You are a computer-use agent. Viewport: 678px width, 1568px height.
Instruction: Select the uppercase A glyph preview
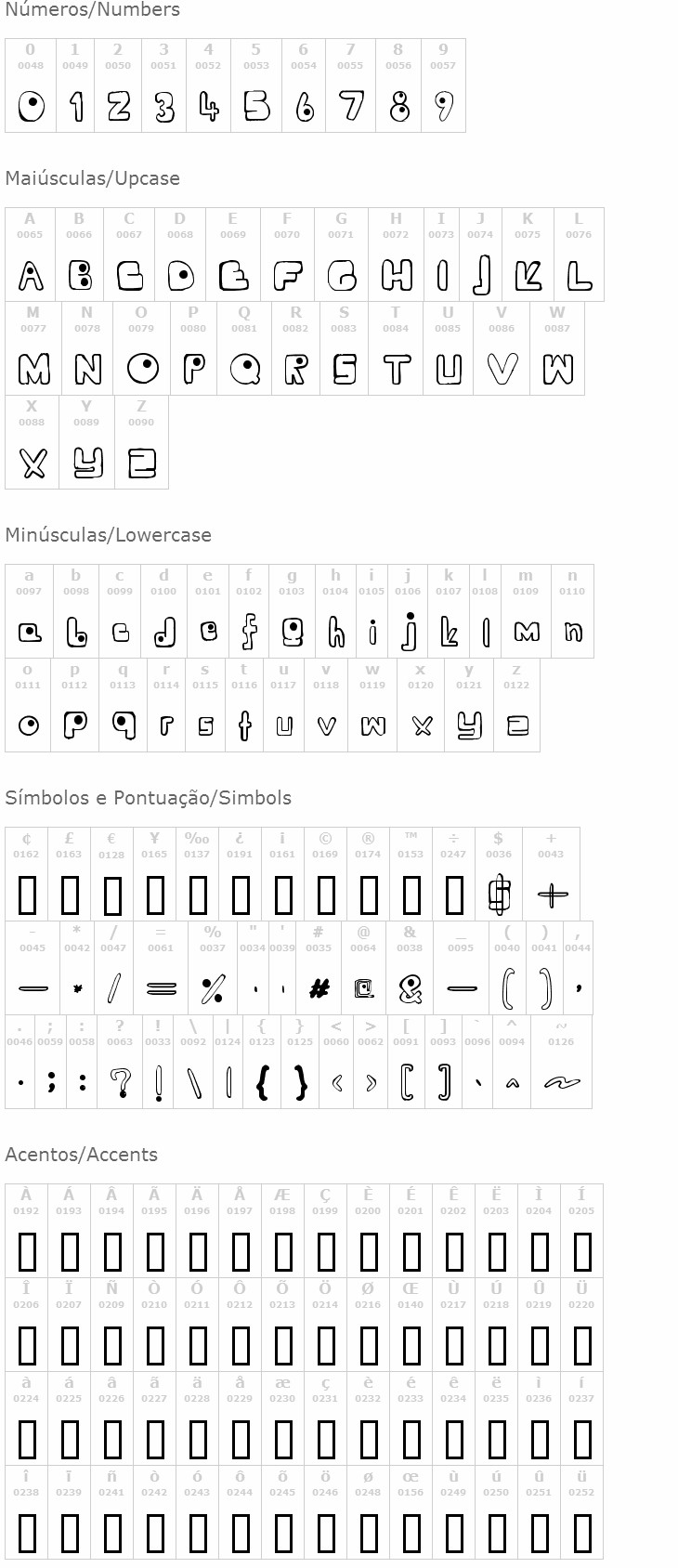[x=31, y=276]
